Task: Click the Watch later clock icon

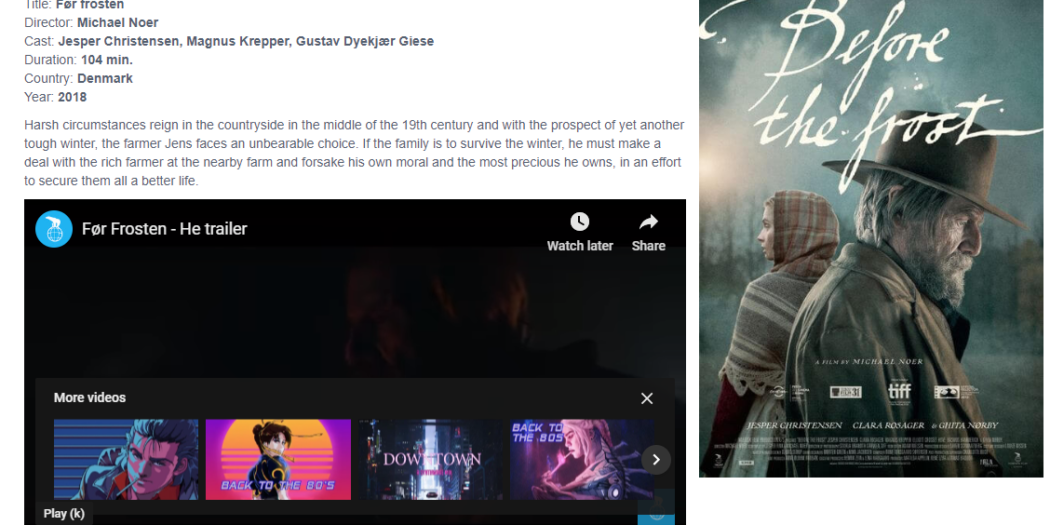Action: 579,222
